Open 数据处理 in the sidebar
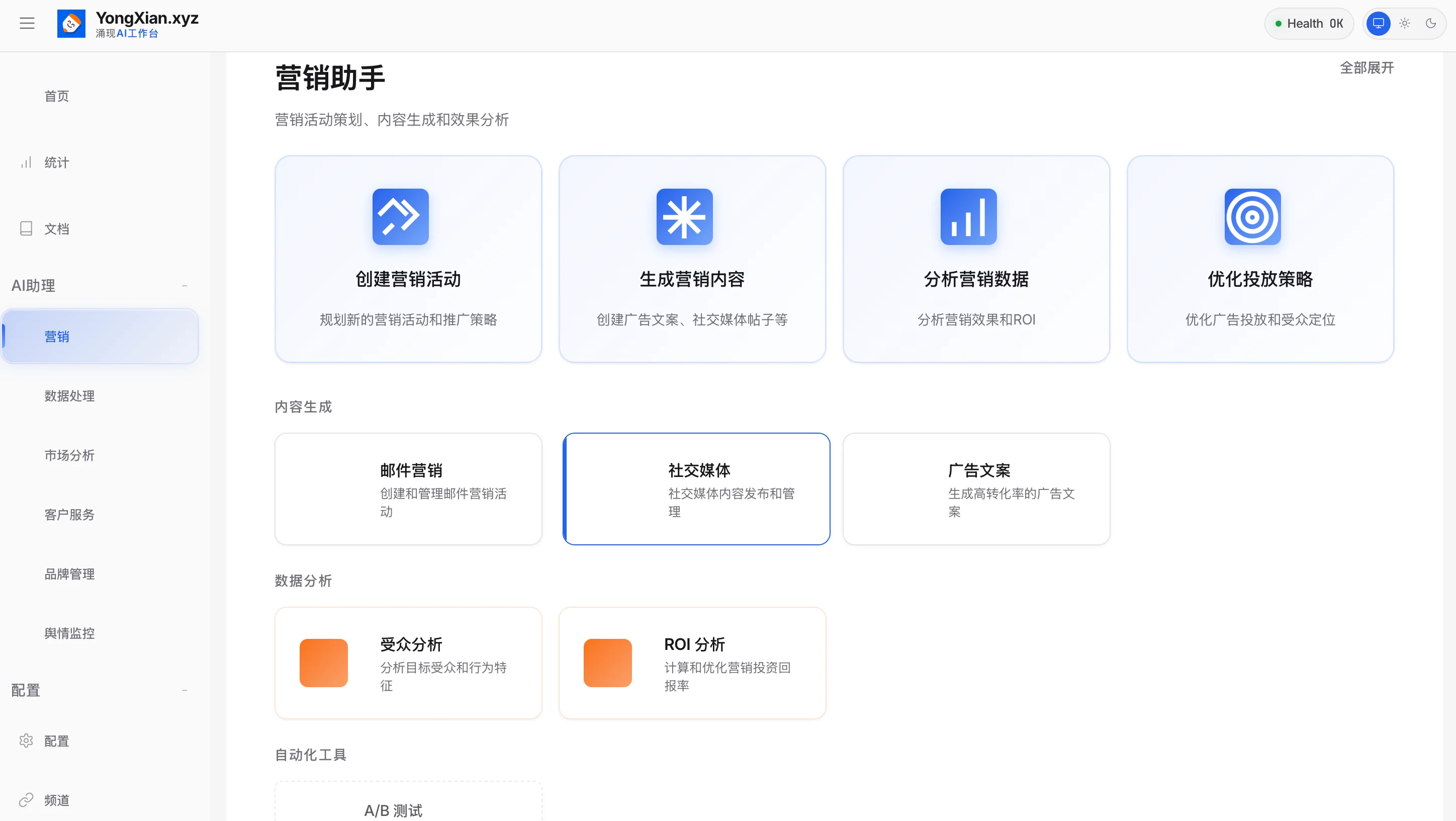This screenshot has height=821, width=1456. (69, 396)
